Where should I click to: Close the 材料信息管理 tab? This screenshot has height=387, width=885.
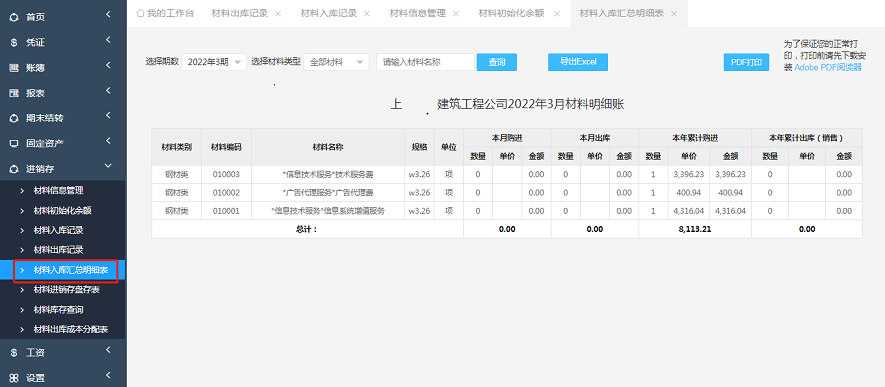[x=455, y=14]
